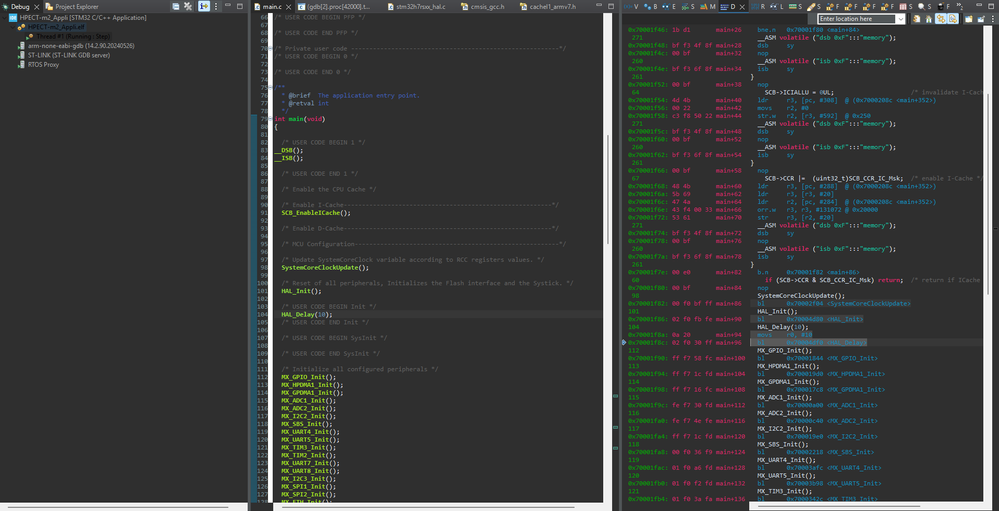Toggle Link with Active Debug Context
Image resolution: width=999 pixels, height=511 pixels.
point(940,19)
